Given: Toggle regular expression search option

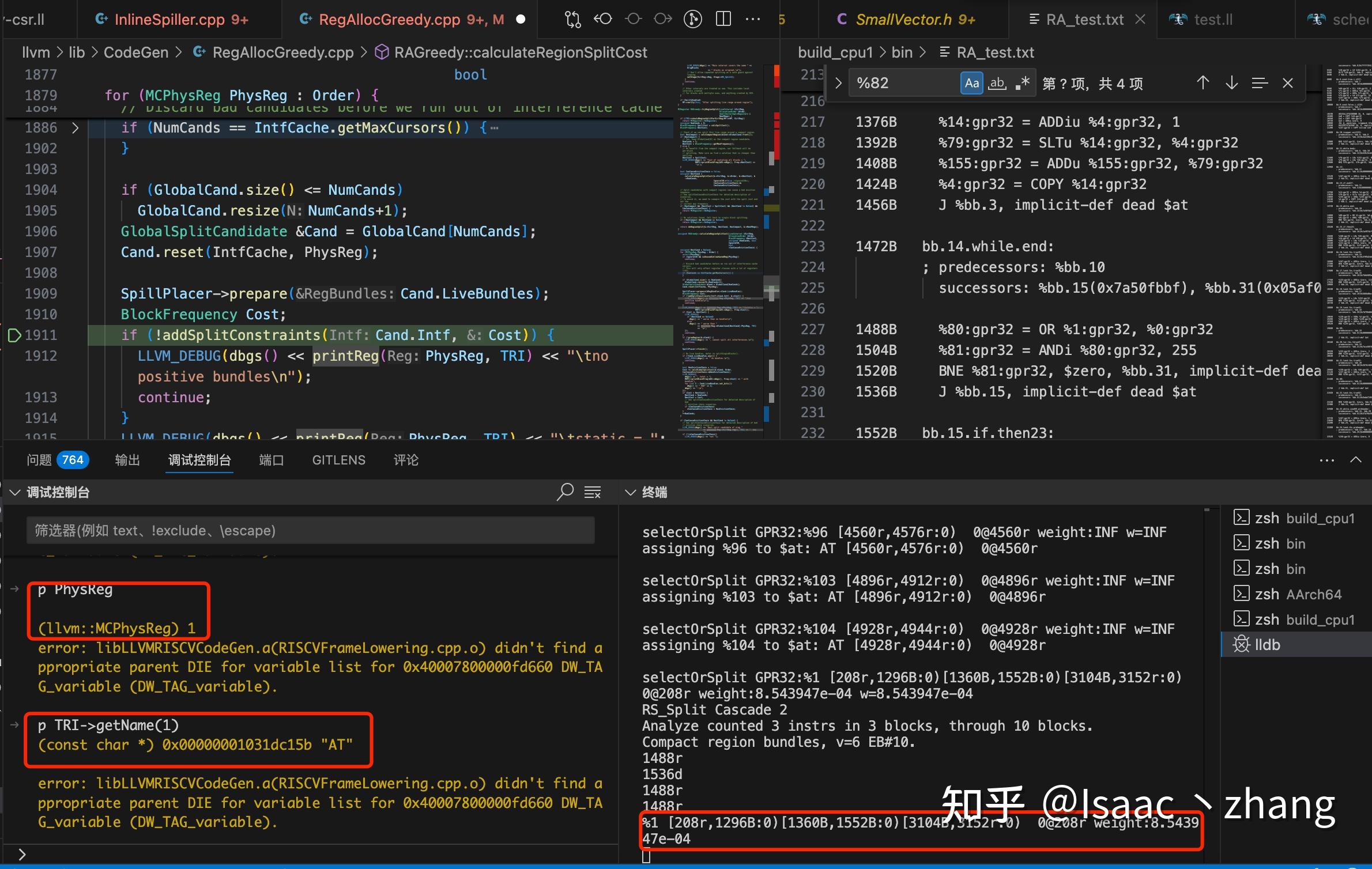Looking at the screenshot, I should 1023,83.
